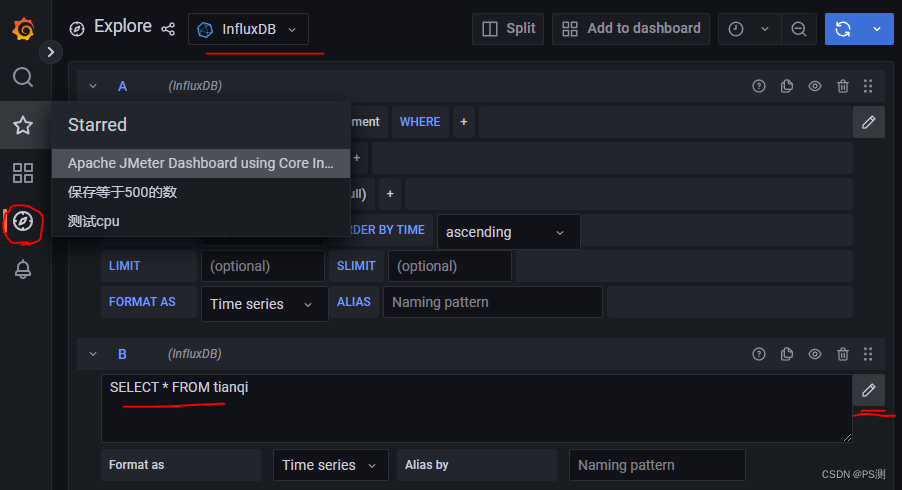This screenshot has width=902, height=490.
Task: Open Apache JMeter Dashboard starred item
Action: 201,163
